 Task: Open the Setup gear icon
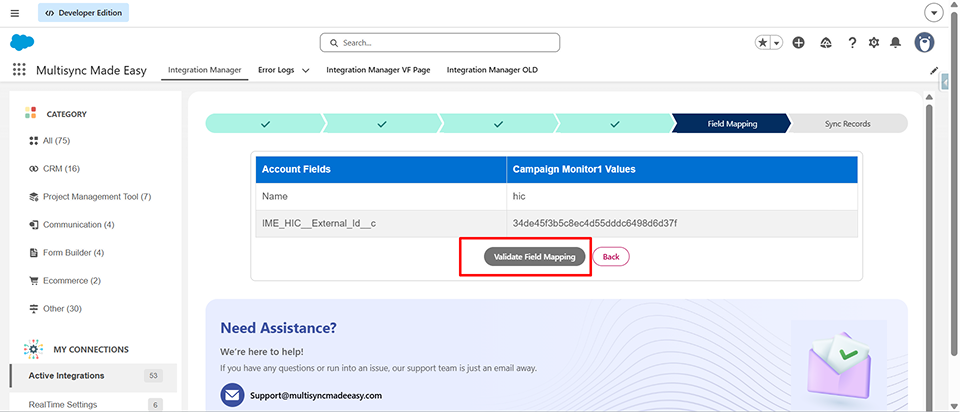tap(874, 42)
